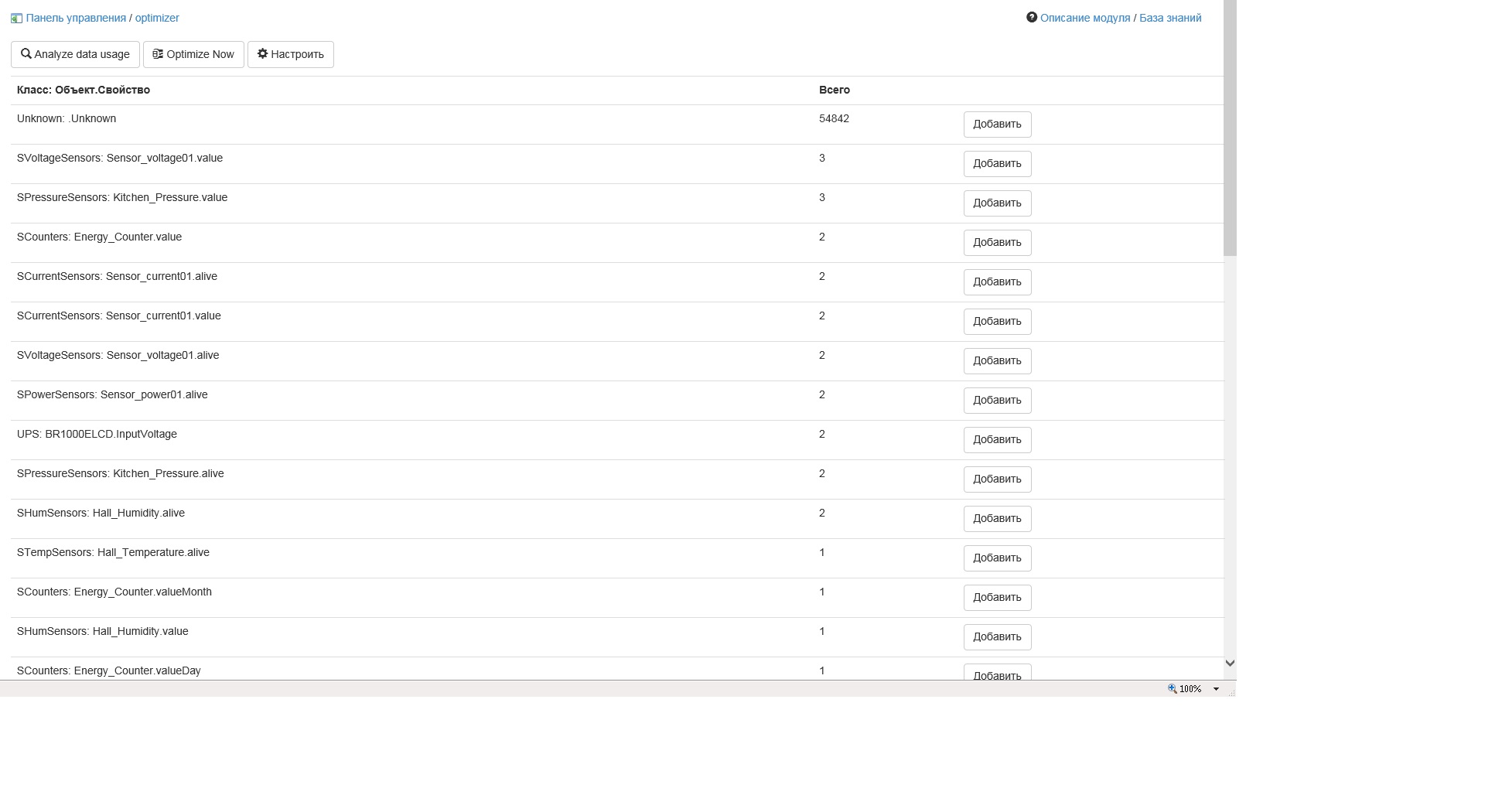The height and width of the screenshot is (812, 1485).
Task: Click the Optimize Now button
Action: coord(193,54)
